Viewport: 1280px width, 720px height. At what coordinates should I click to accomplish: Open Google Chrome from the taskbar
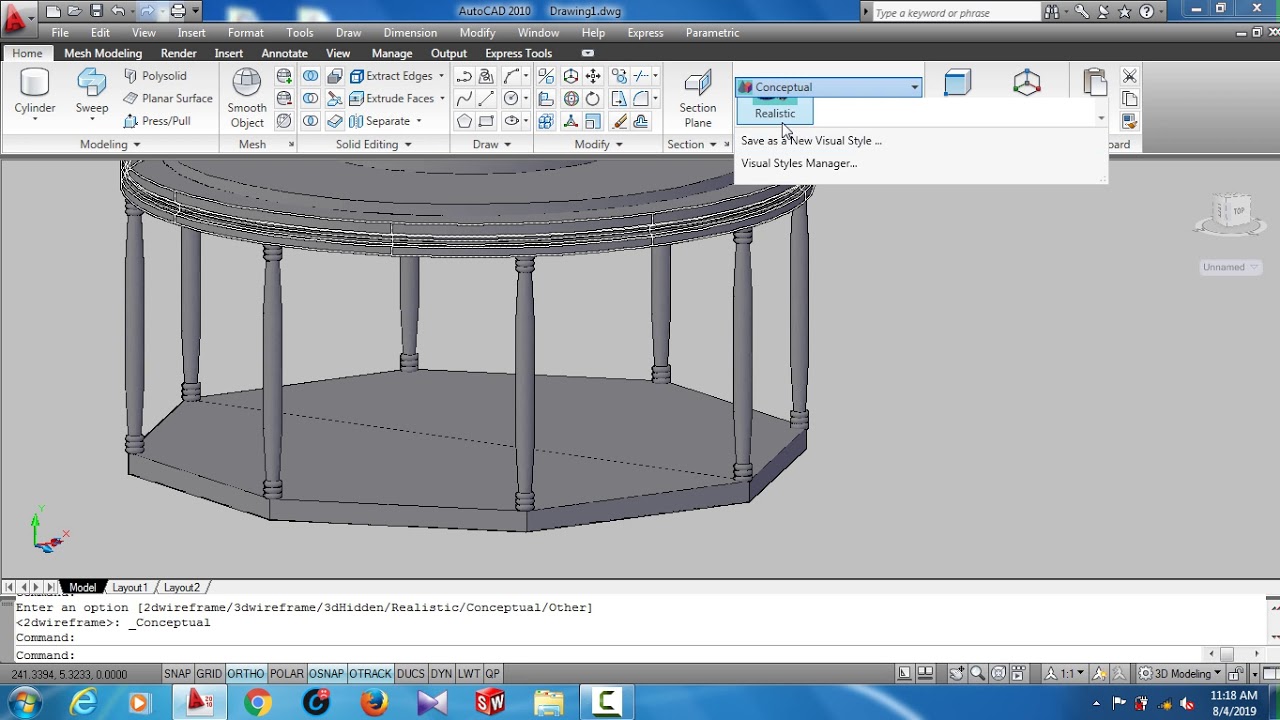[x=258, y=703]
